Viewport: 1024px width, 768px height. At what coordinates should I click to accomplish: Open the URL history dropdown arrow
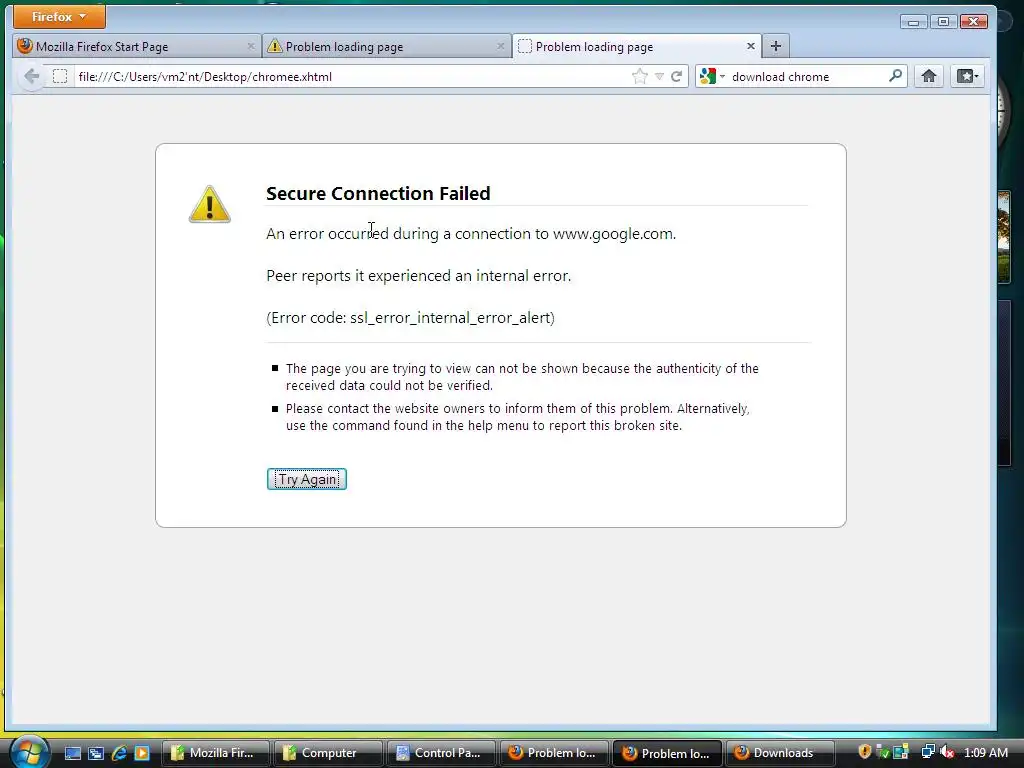tap(660, 76)
